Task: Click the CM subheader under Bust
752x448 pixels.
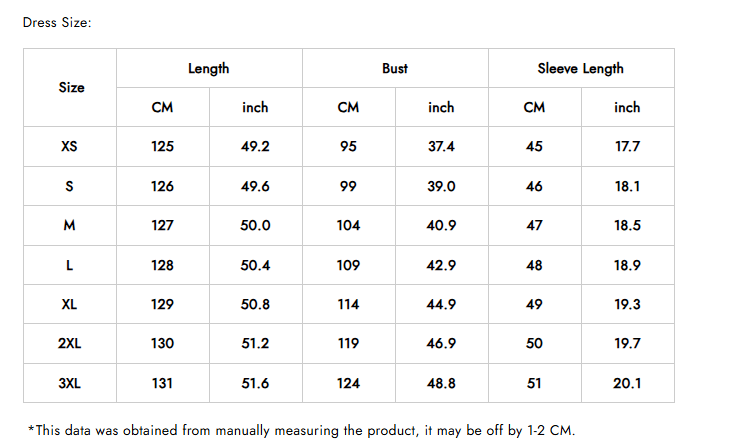Action: click(x=348, y=107)
